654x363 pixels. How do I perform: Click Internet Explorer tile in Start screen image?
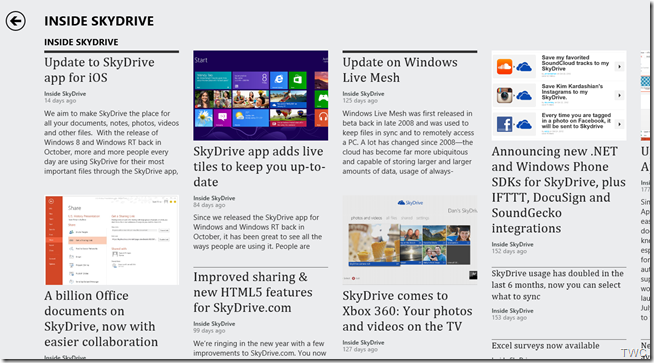coord(279,80)
